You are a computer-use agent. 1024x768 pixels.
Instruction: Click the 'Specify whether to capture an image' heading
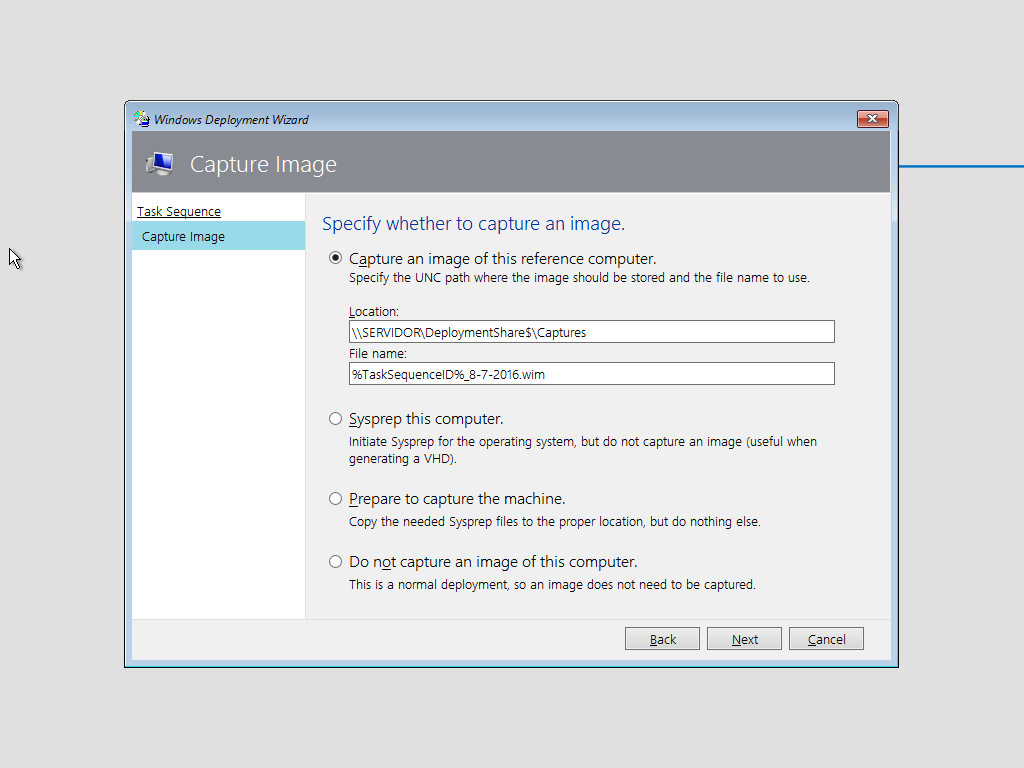point(473,224)
